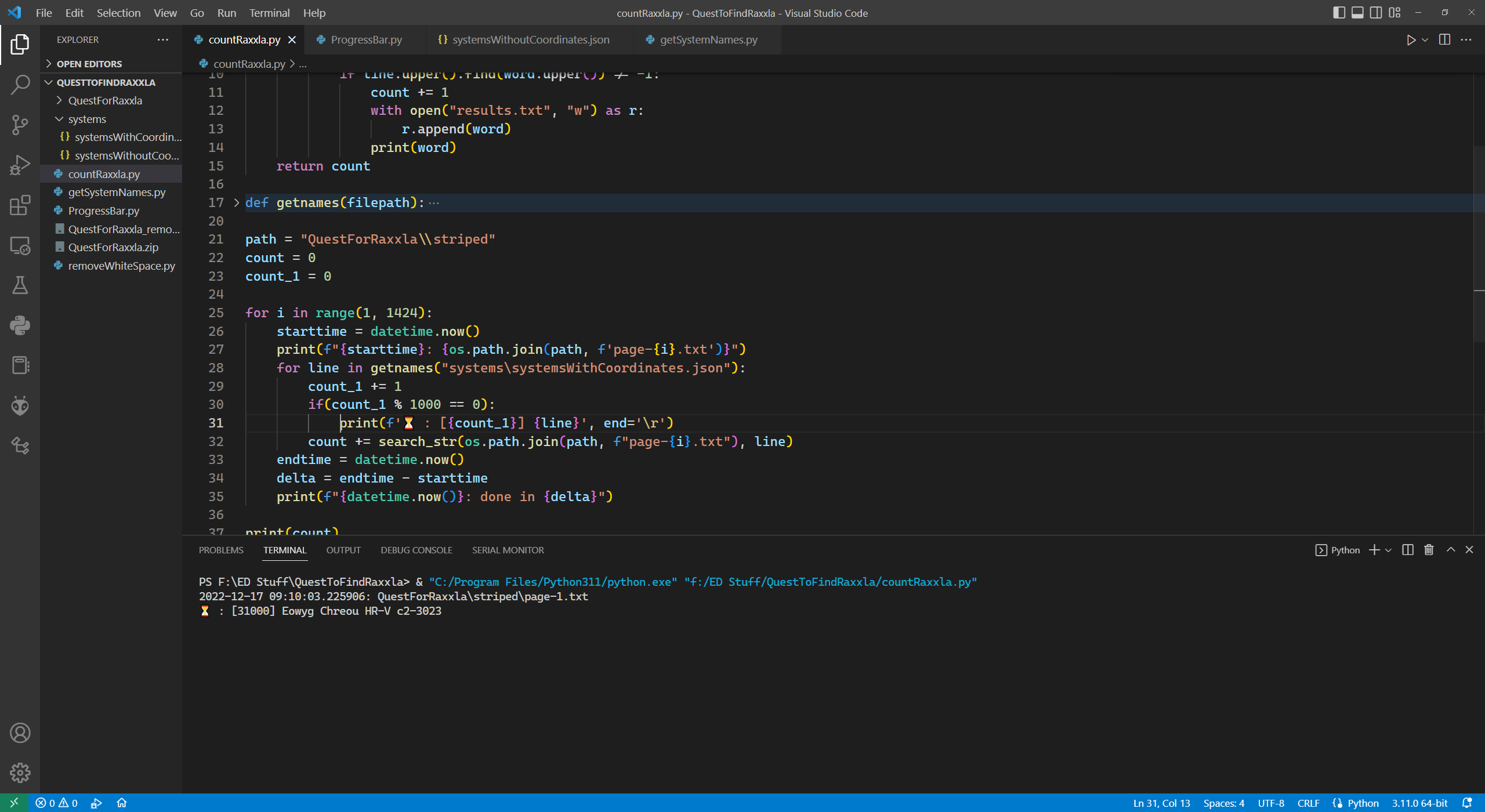The image size is (1485, 812).
Task: Switch to Problems panel tab
Action: (221, 550)
